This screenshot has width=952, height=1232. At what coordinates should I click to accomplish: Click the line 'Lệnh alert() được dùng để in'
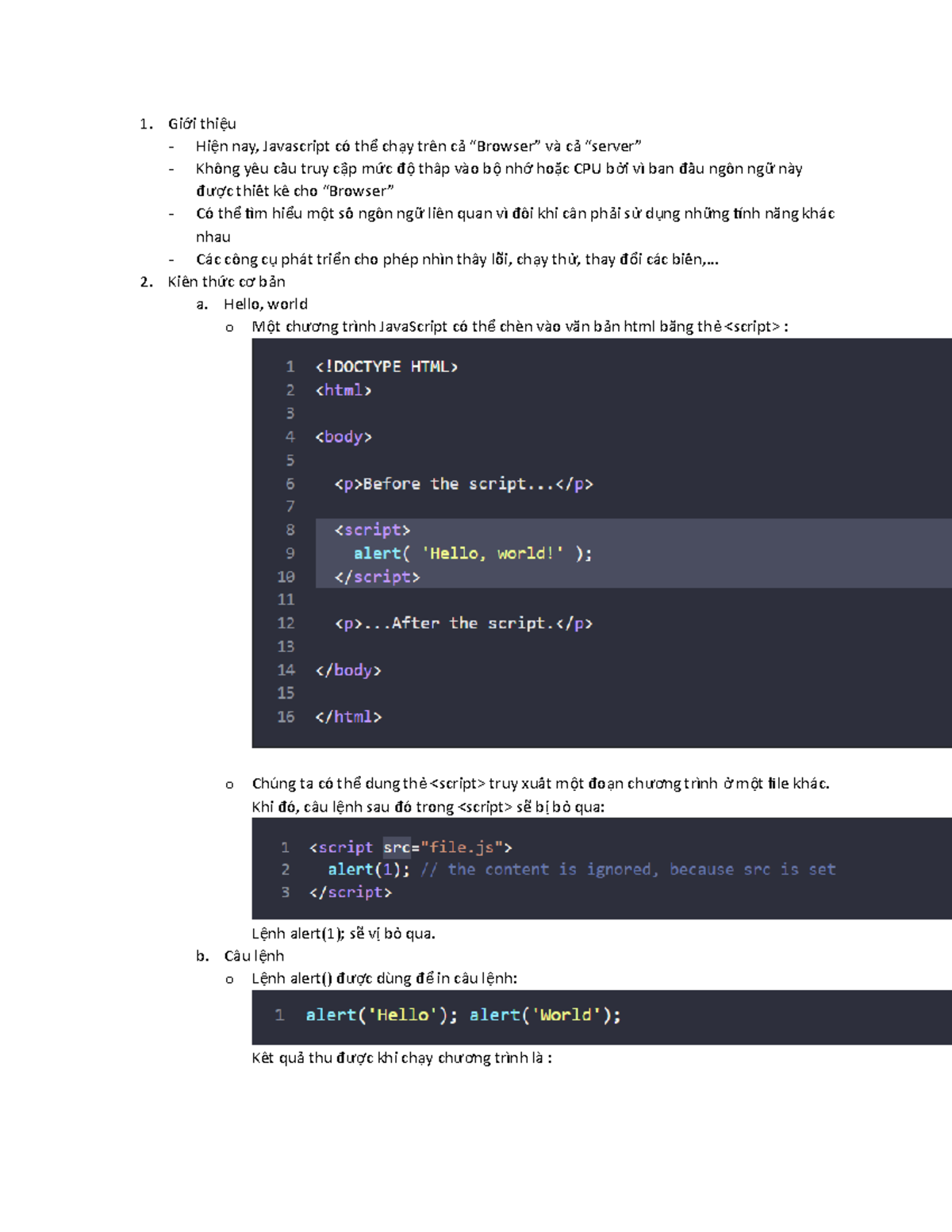coord(384,979)
